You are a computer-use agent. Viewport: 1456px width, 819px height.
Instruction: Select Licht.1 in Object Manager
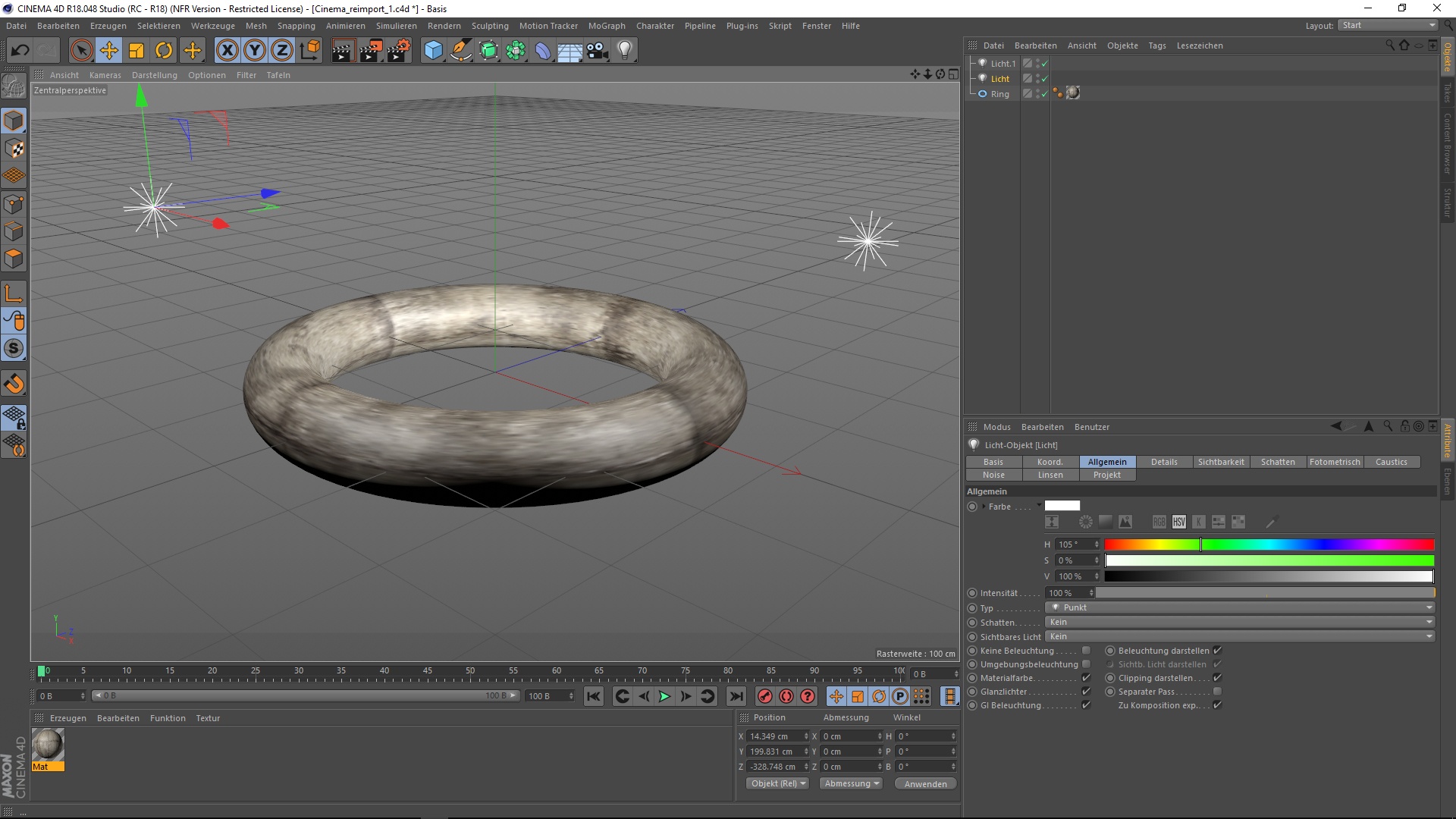click(1003, 64)
